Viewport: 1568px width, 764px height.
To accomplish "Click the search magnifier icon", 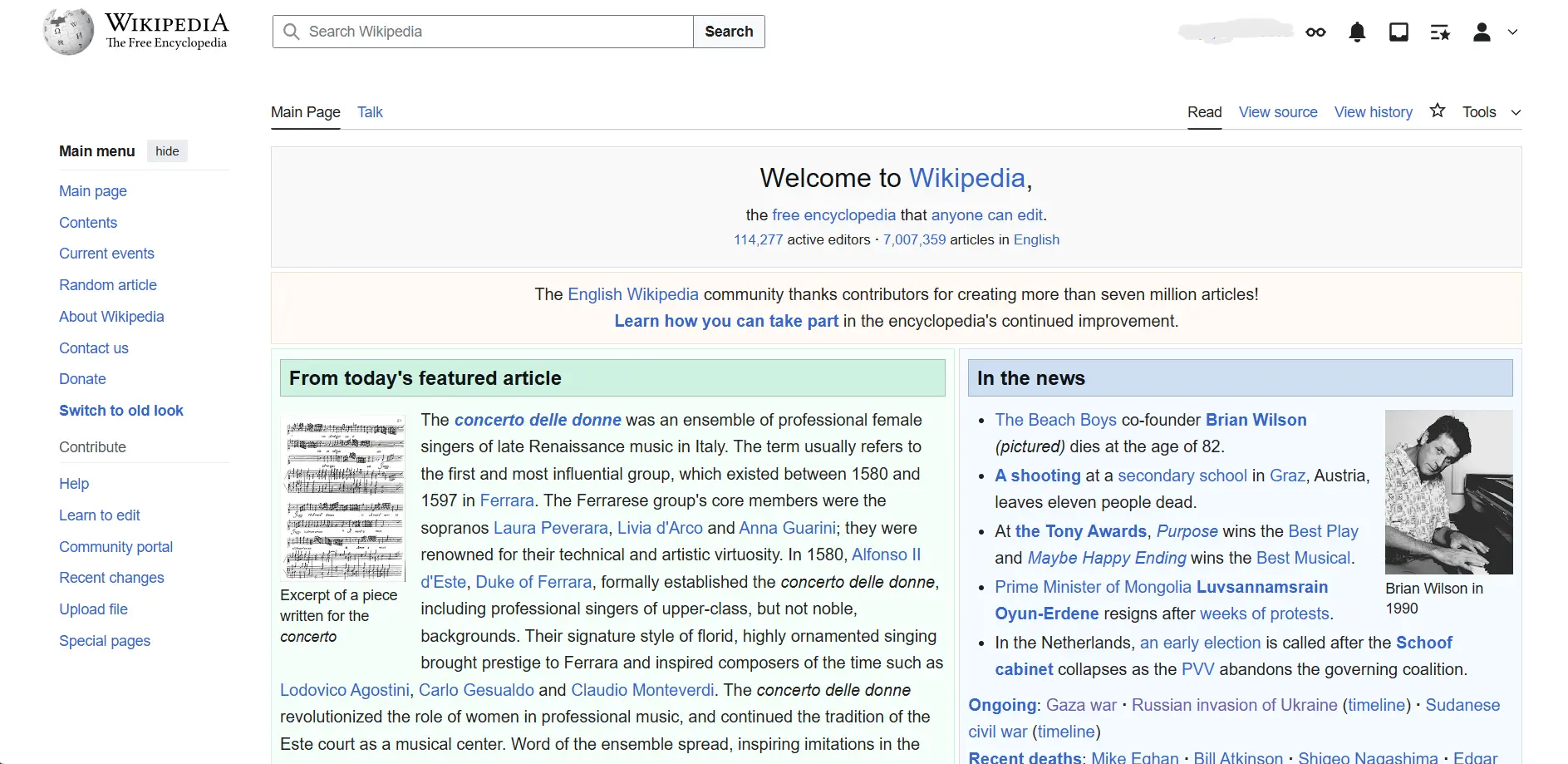I will [x=291, y=32].
